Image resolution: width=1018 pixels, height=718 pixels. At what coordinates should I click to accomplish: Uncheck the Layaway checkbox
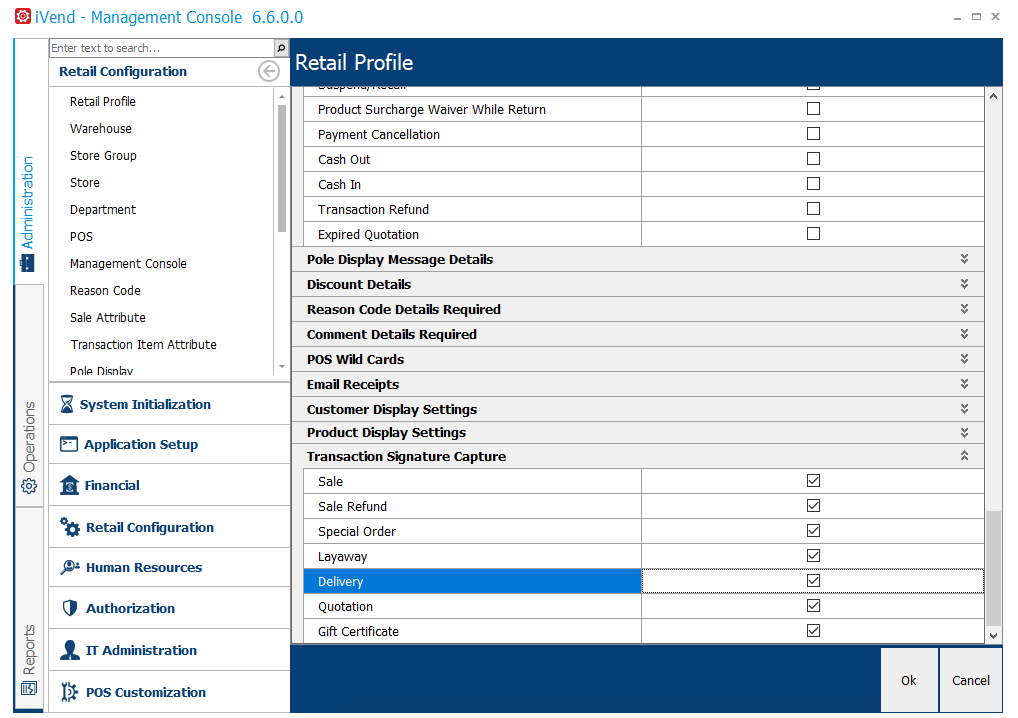(x=813, y=556)
